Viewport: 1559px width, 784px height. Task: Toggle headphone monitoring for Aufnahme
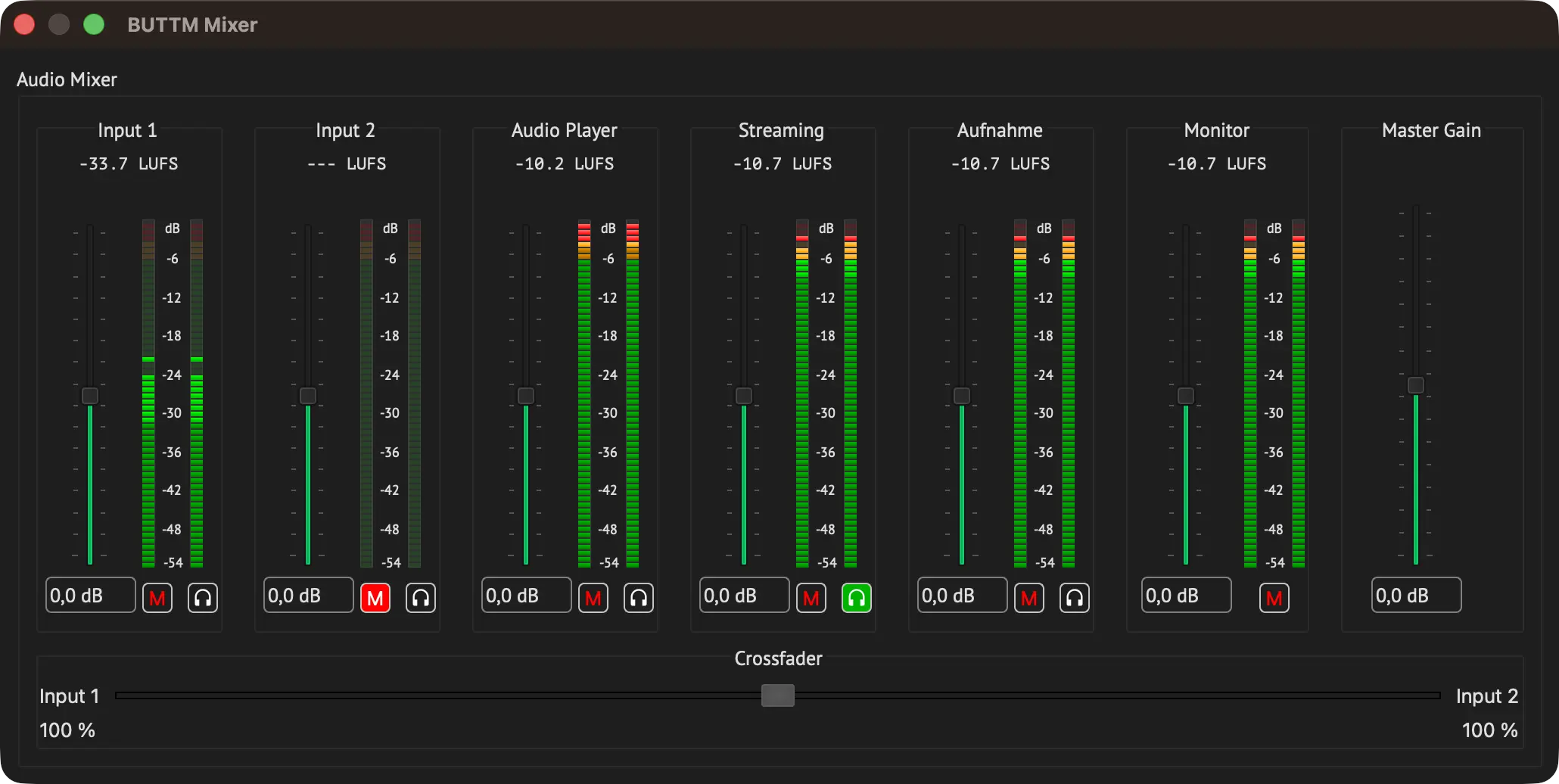(x=1074, y=598)
